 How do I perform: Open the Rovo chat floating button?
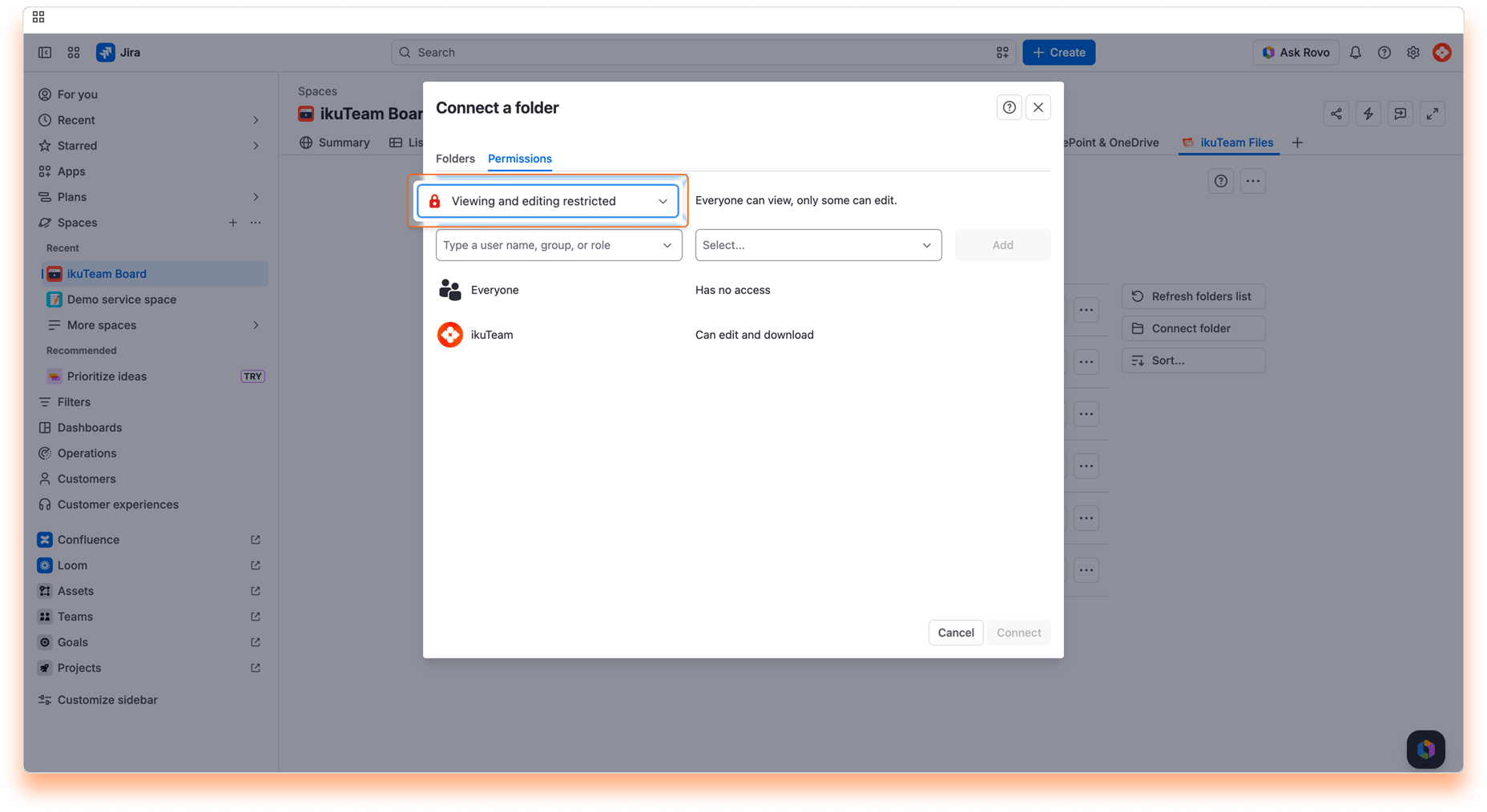pyautogui.click(x=1425, y=750)
